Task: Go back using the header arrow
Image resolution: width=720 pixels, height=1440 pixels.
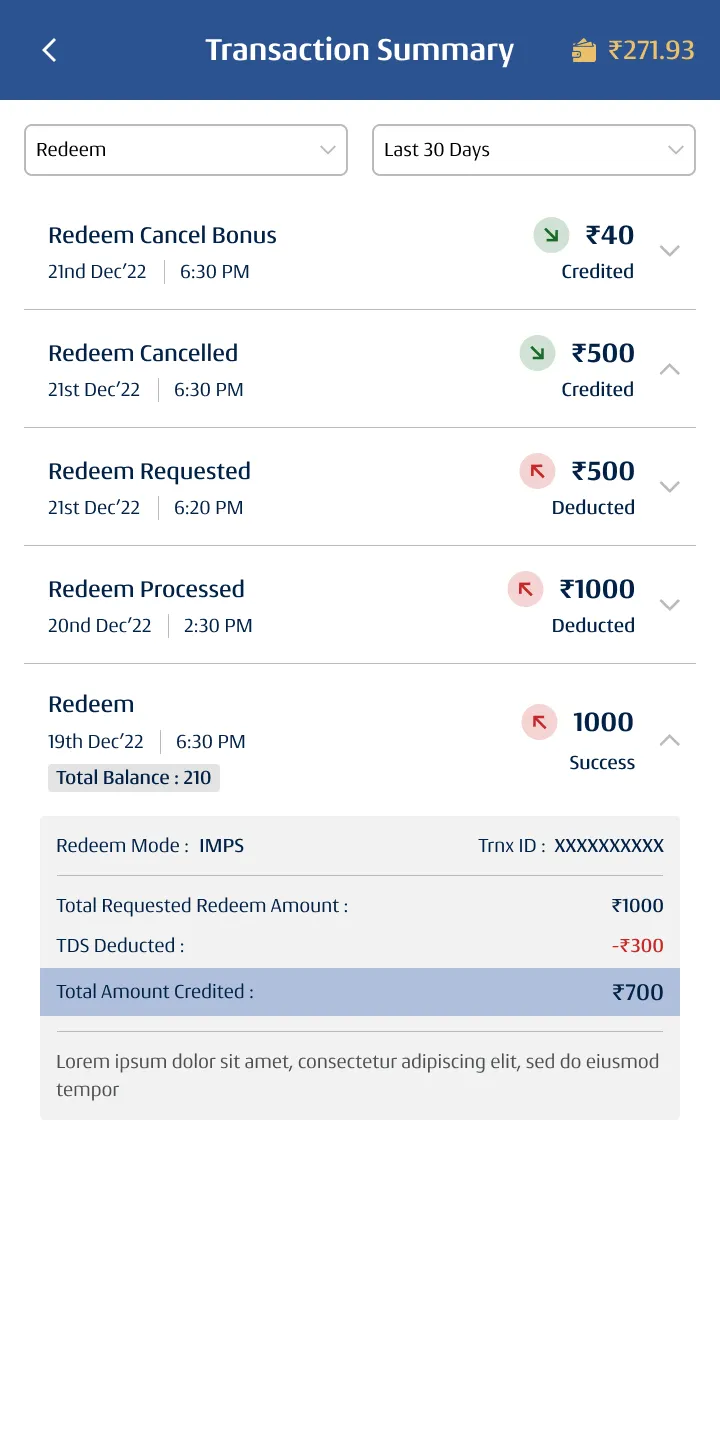Action: click(50, 50)
